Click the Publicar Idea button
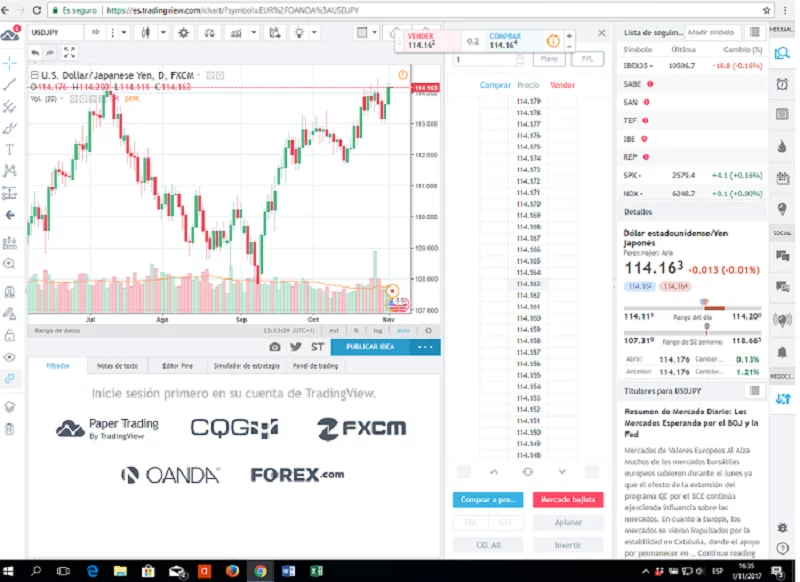800x582 pixels. [x=370, y=347]
